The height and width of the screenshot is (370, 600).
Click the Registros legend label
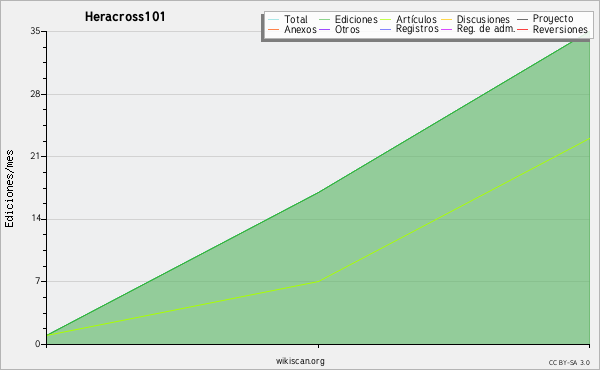[417, 29]
